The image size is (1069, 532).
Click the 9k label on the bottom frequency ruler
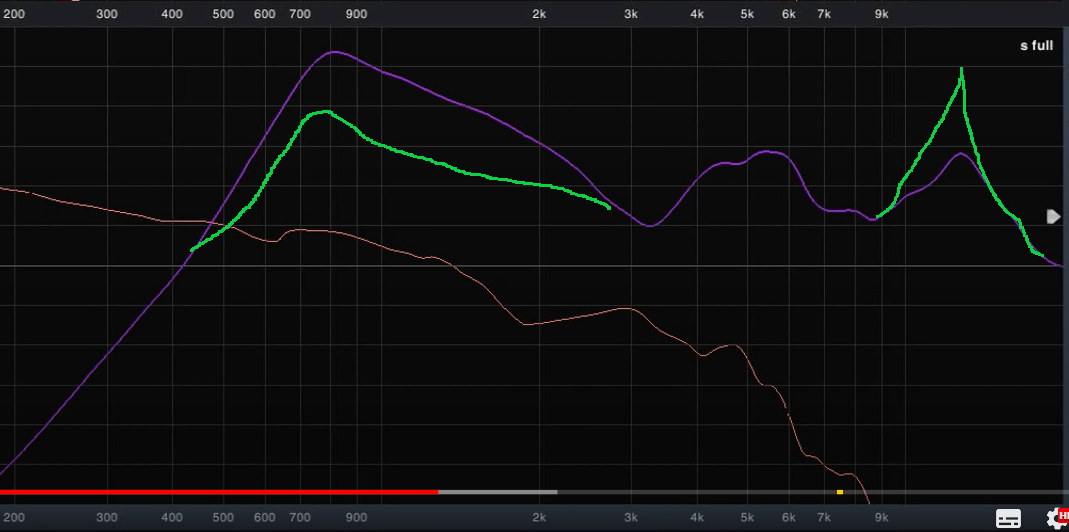click(x=882, y=518)
